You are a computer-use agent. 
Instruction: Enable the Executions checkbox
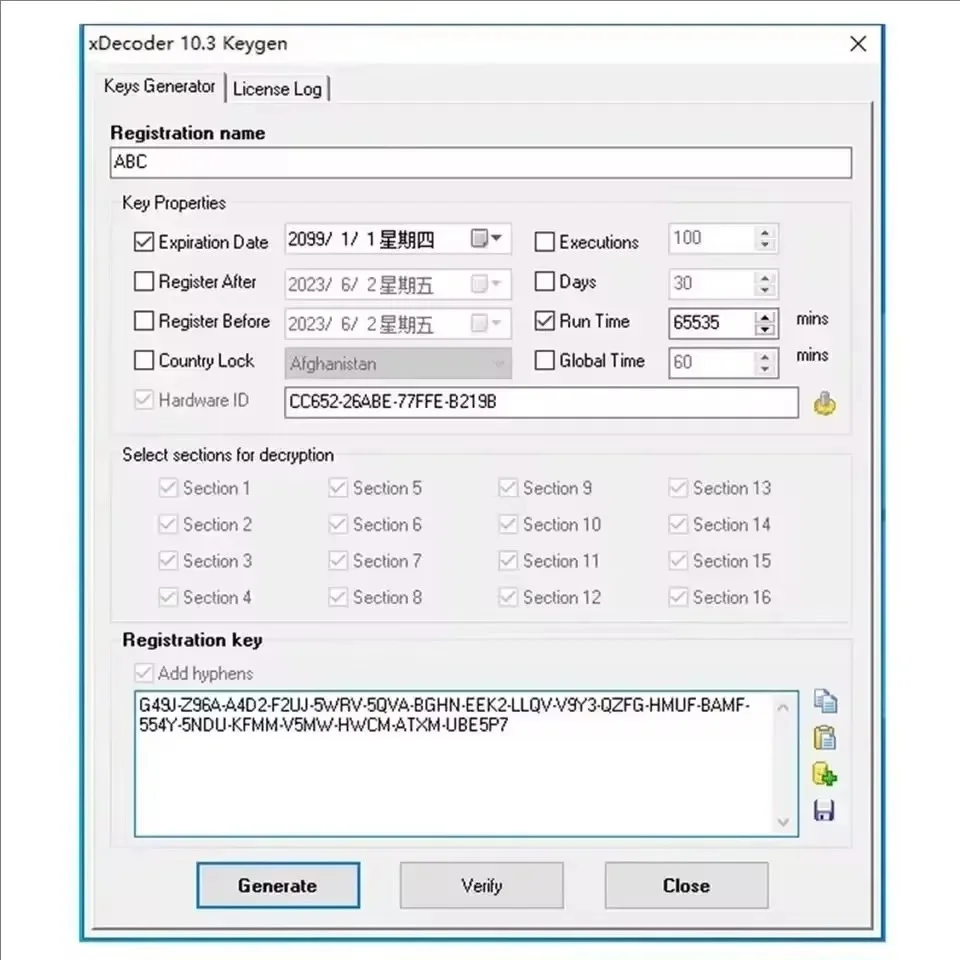(544, 242)
